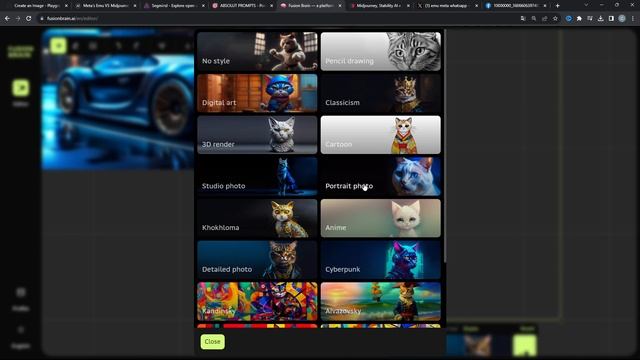Click the share icon in address bar
This screenshot has width=640, height=360.
click(x=544, y=18)
